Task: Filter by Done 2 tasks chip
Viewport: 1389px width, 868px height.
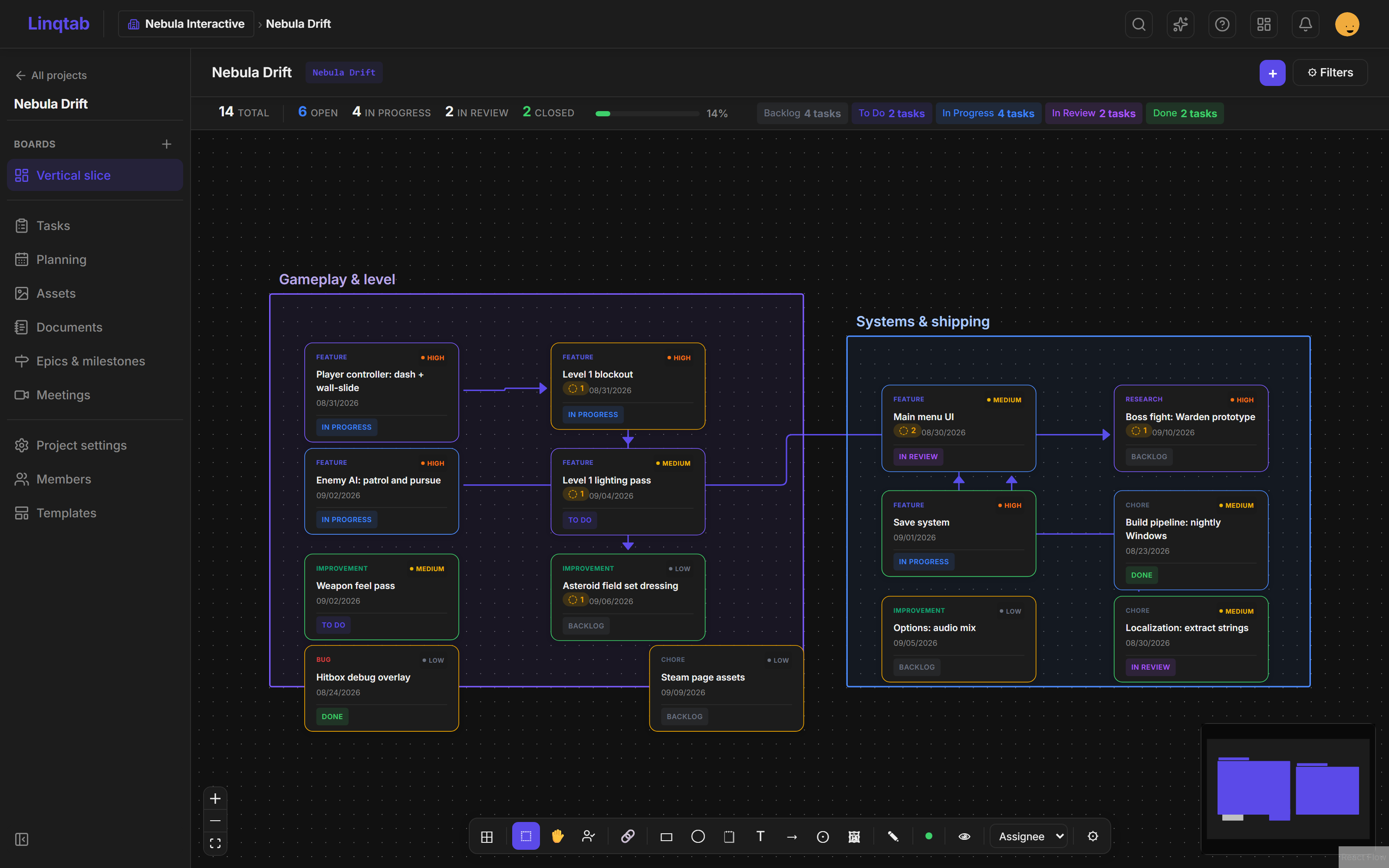Action: [x=1185, y=113]
